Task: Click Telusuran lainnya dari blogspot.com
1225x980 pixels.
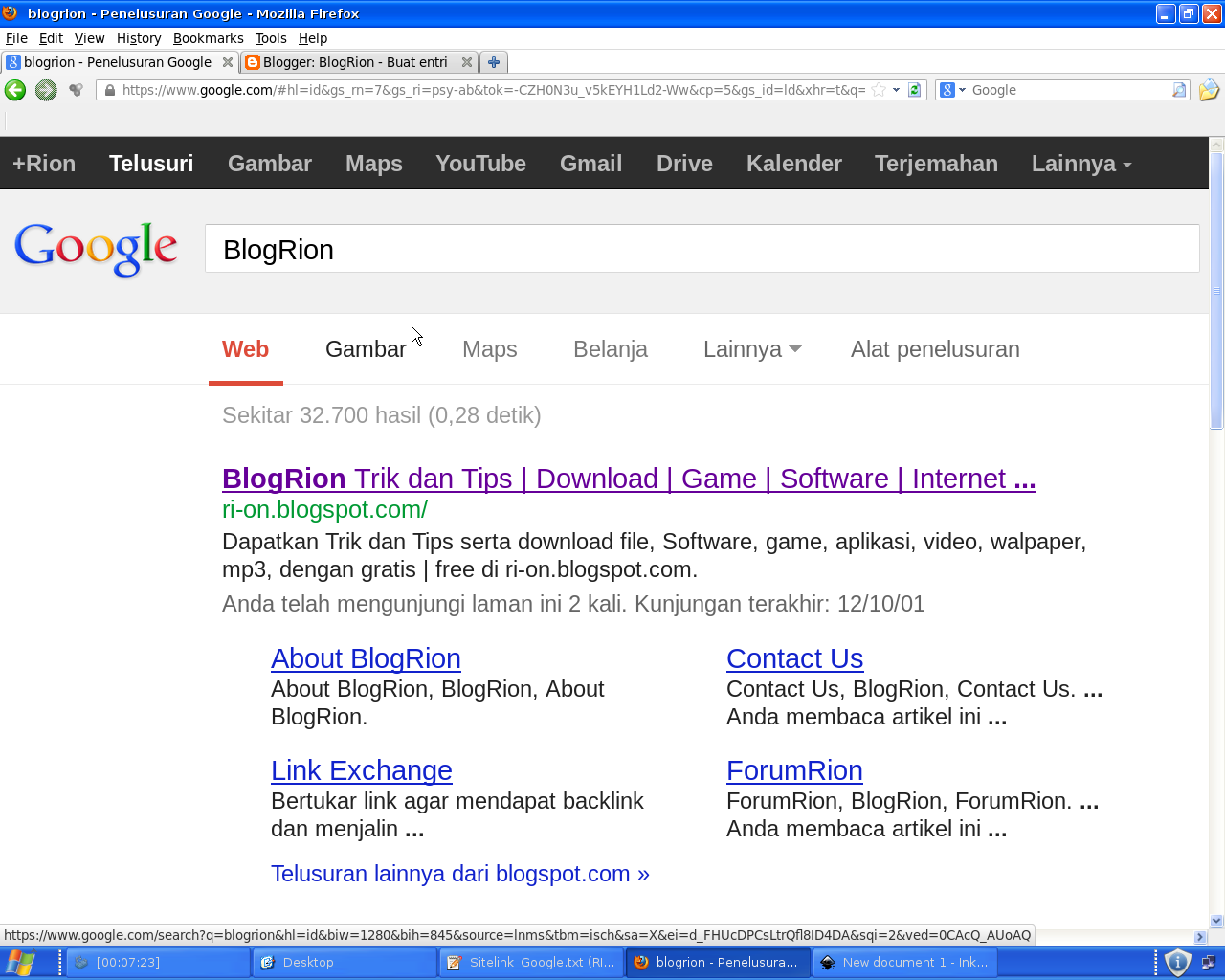Action: click(459, 874)
